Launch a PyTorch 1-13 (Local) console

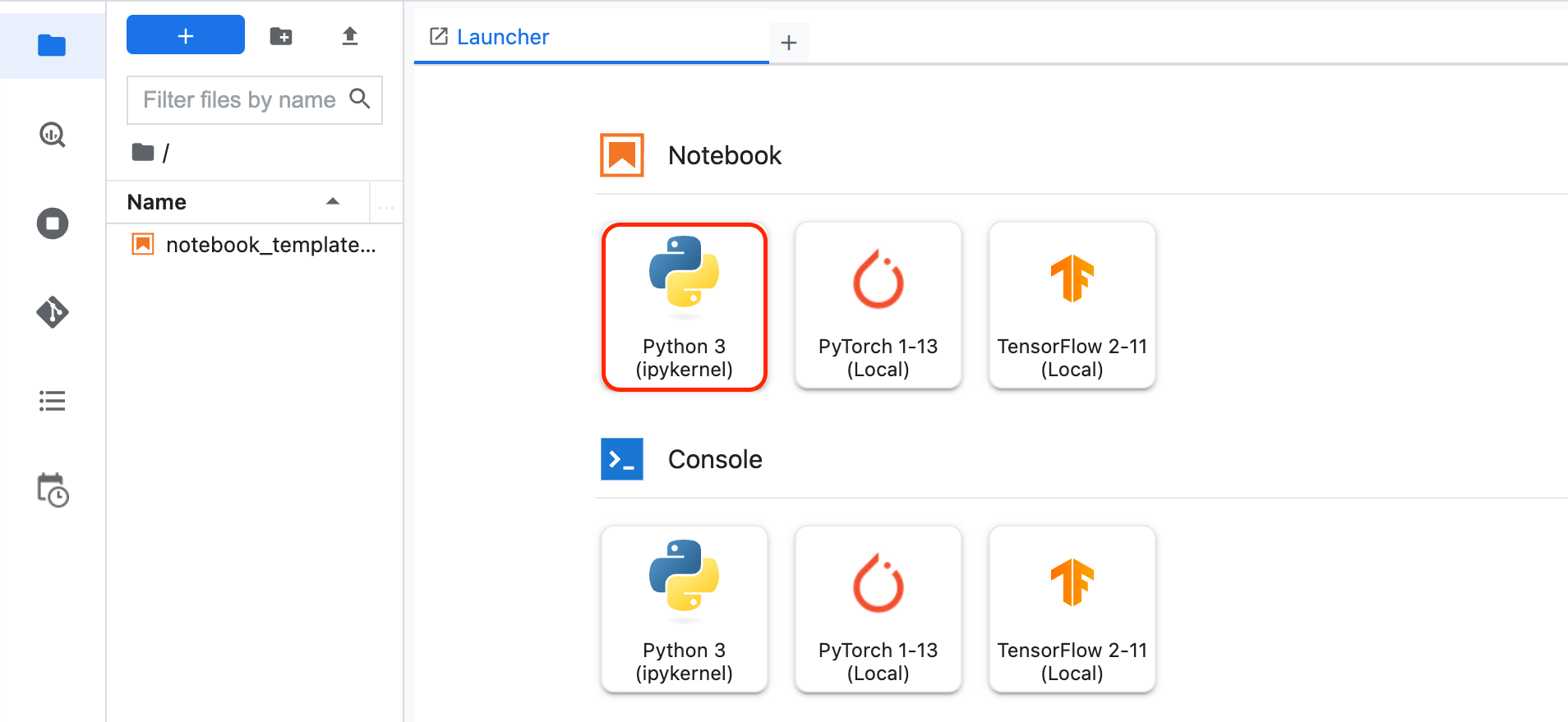pos(878,609)
